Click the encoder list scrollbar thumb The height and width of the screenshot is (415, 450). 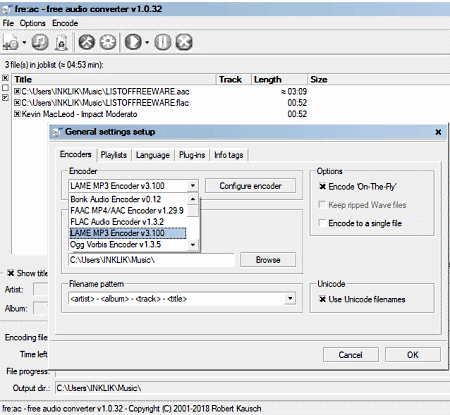193,211
